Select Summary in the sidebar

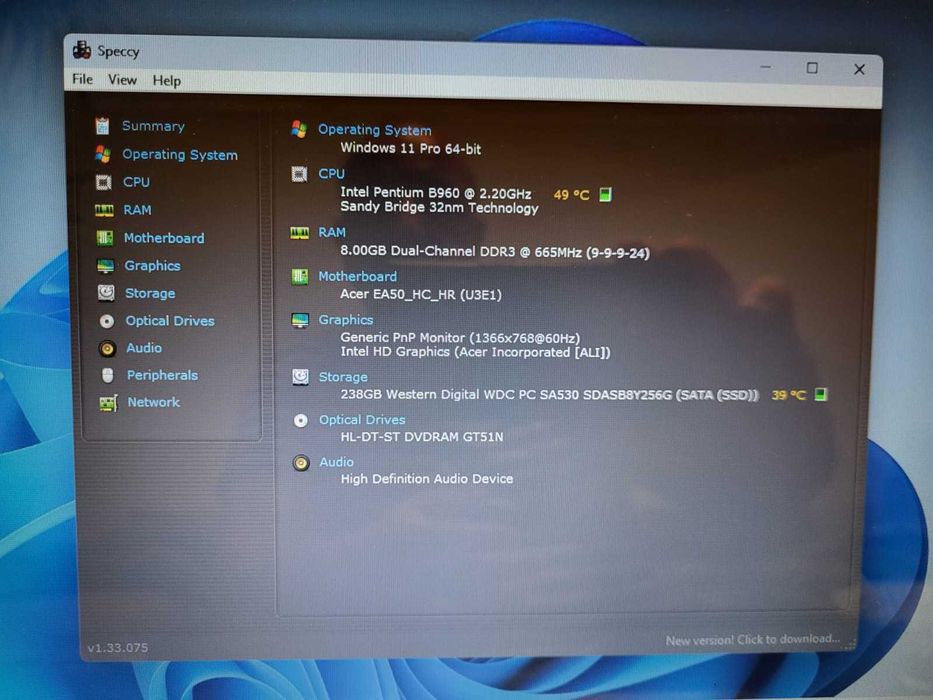pos(153,126)
